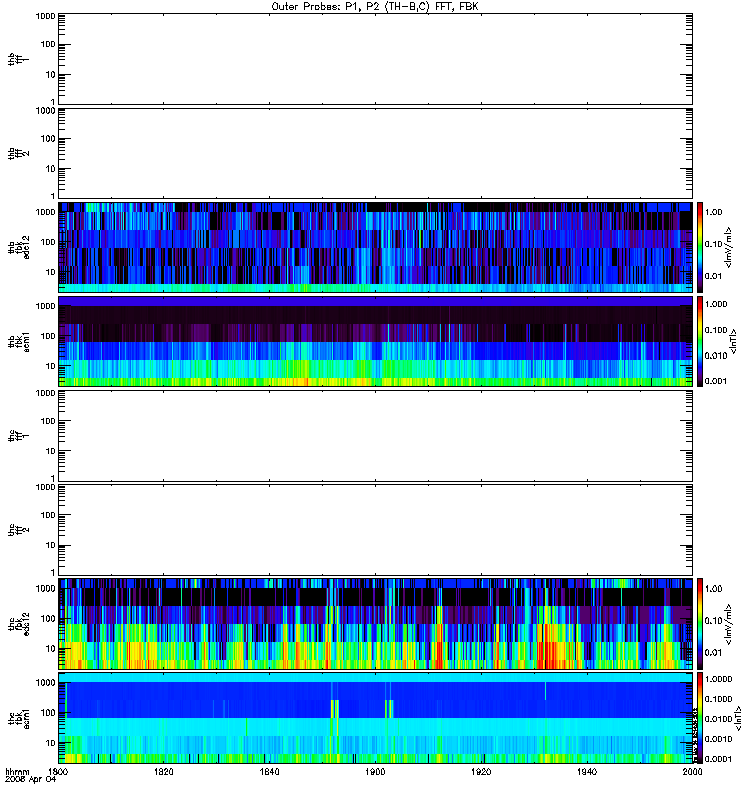Click the empty thb fff 1 plot panel

[376, 59]
